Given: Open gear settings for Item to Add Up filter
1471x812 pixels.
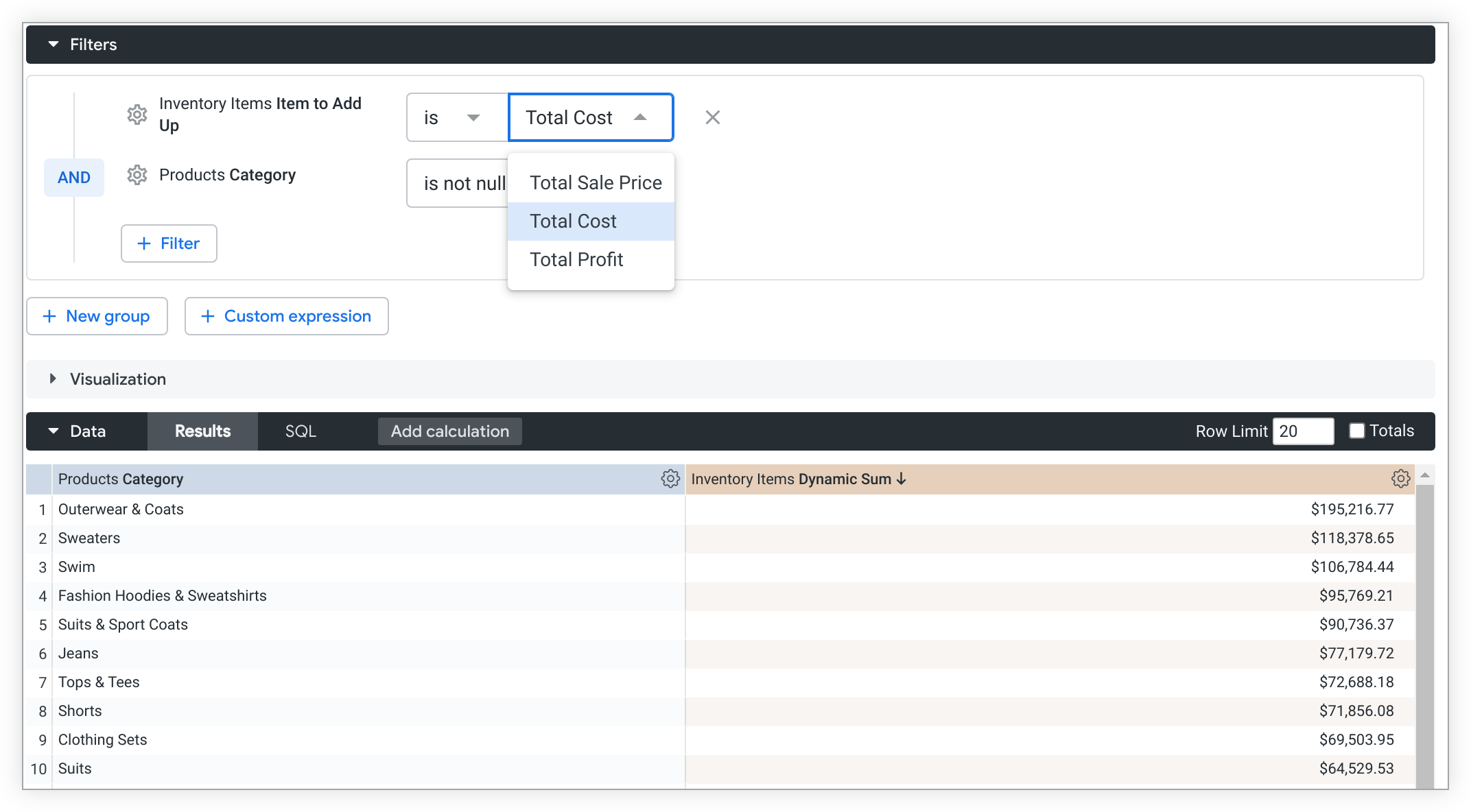Looking at the screenshot, I should [x=137, y=115].
